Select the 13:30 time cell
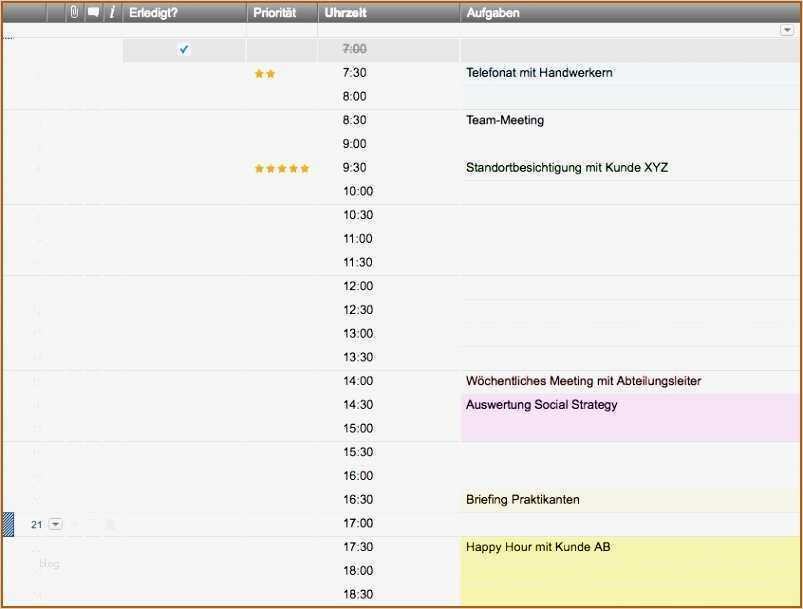 point(389,358)
